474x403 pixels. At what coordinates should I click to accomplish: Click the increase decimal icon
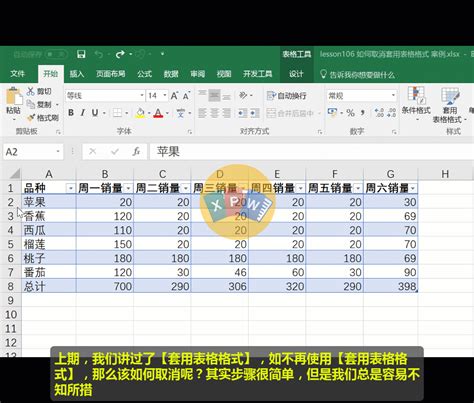(379, 113)
